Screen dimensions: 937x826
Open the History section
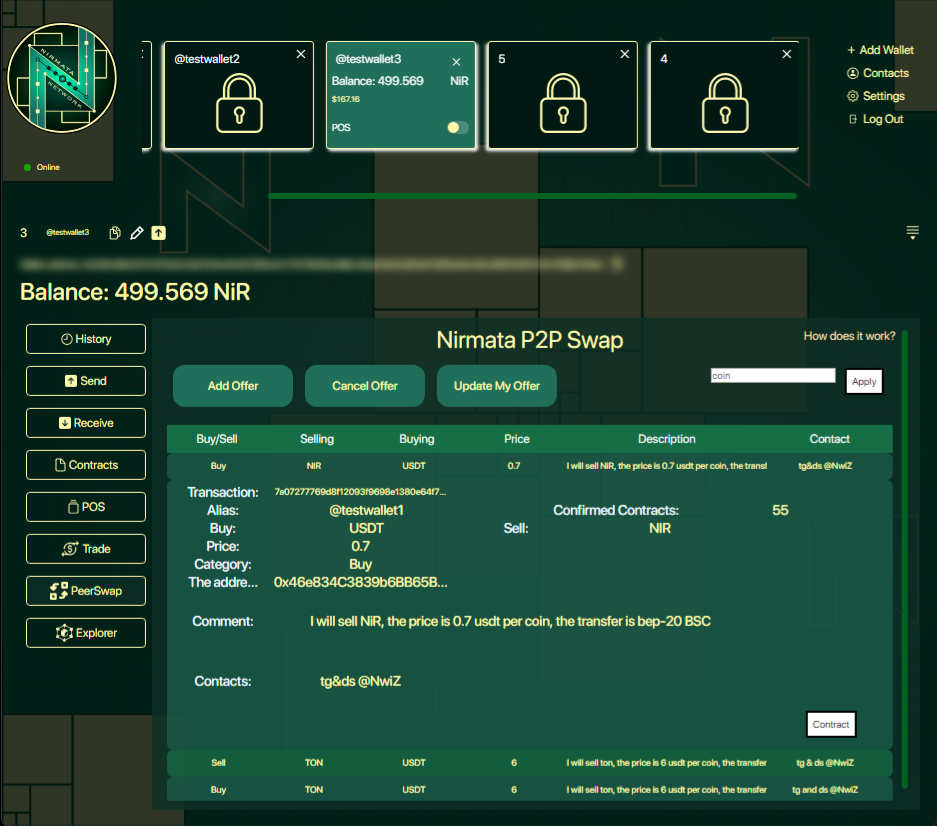click(x=86, y=339)
